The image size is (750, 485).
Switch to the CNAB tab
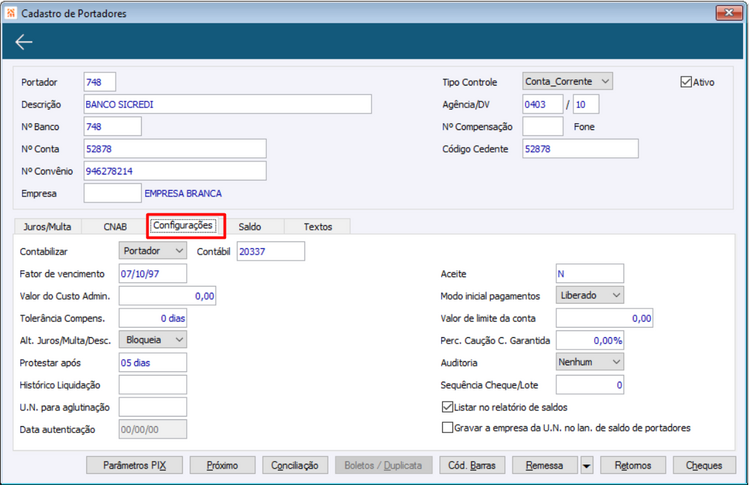pyautogui.click(x=115, y=226)
